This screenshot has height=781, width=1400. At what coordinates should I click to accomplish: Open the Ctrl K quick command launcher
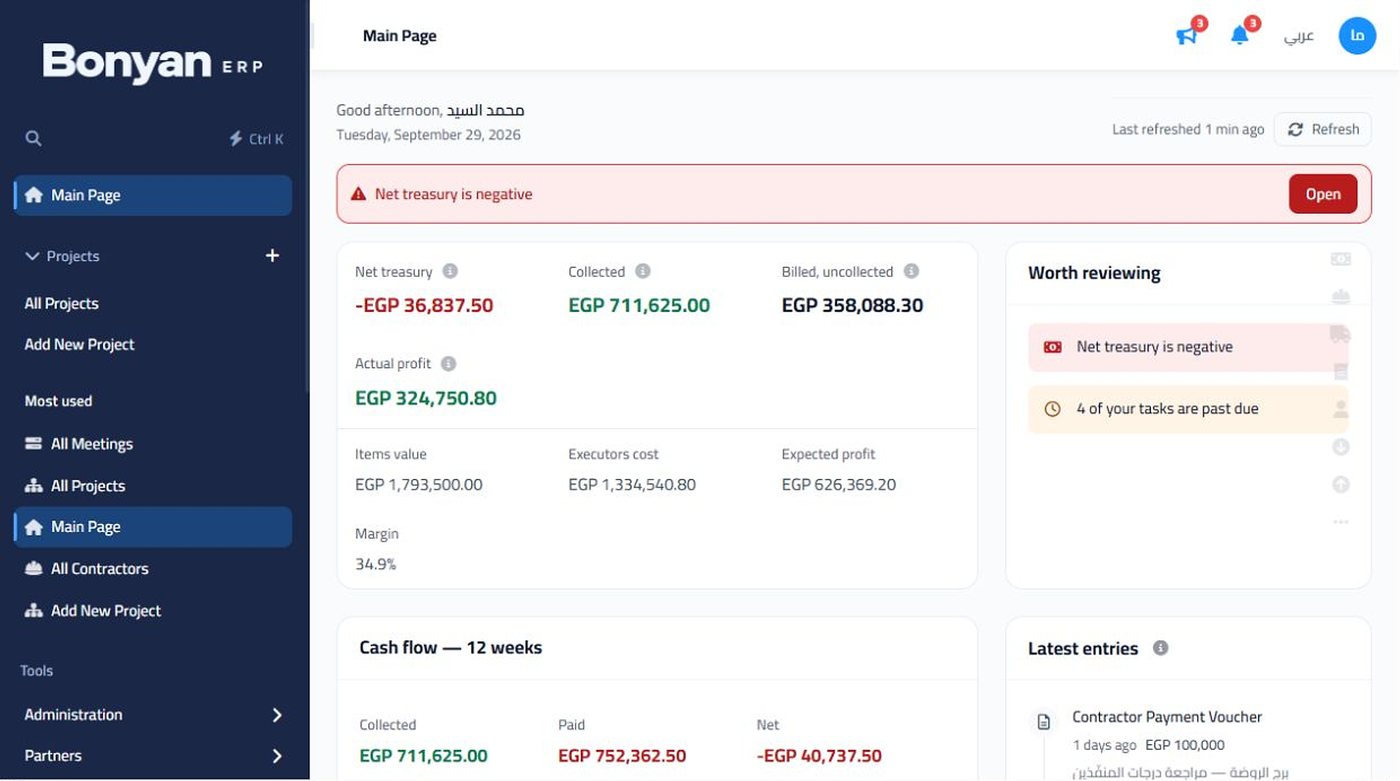tap(256, 139)
